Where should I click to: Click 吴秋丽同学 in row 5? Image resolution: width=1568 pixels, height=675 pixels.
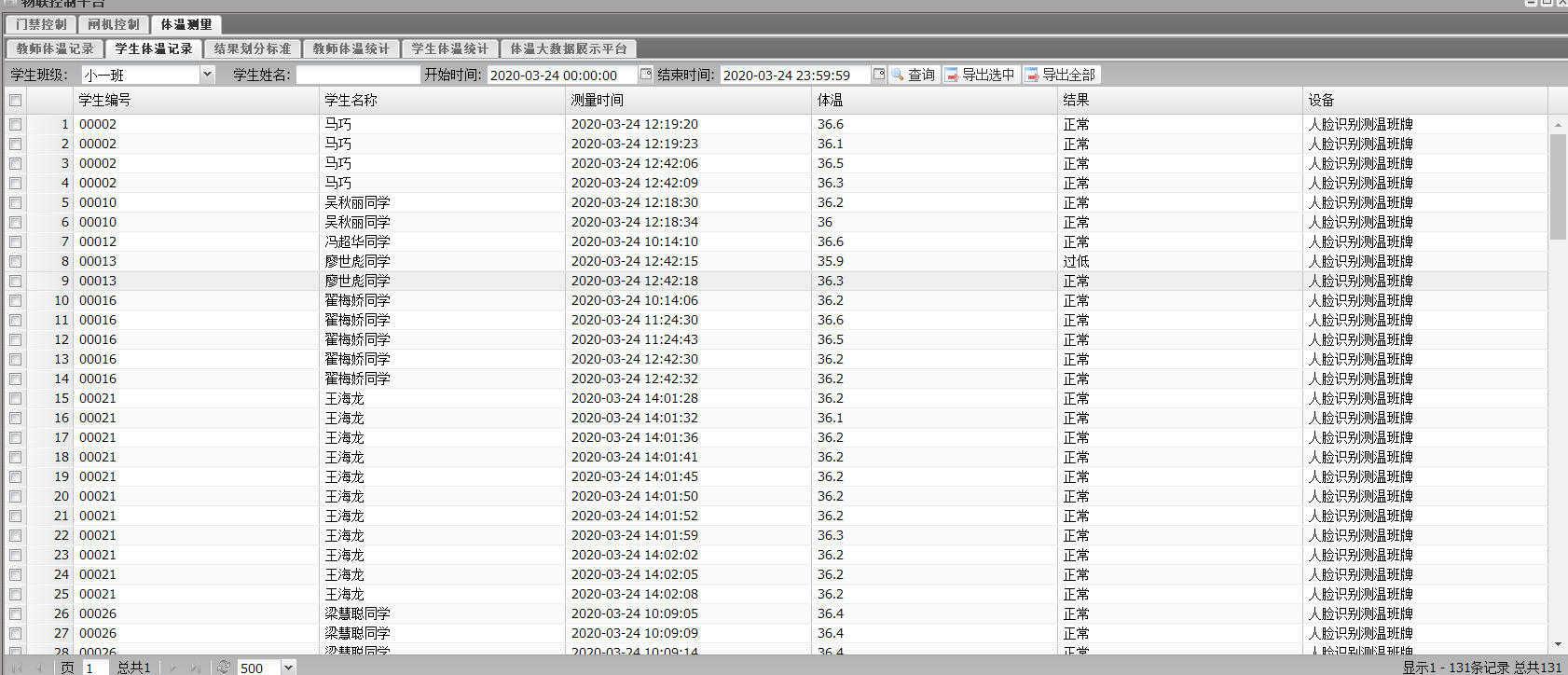(357, 202)
